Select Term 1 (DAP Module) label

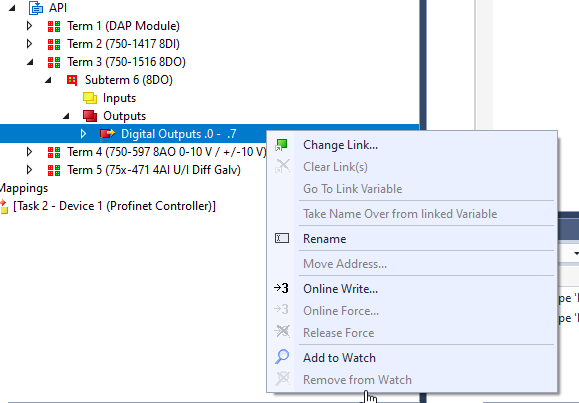coord(123,26)
